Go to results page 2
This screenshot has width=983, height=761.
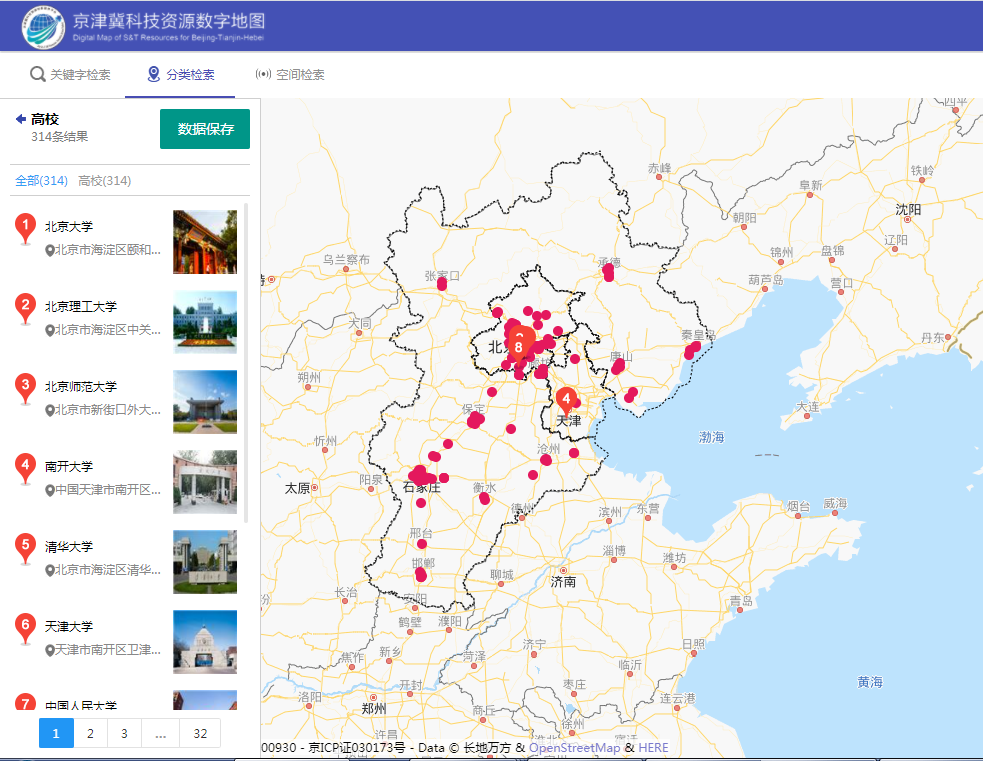click(90, 733)
